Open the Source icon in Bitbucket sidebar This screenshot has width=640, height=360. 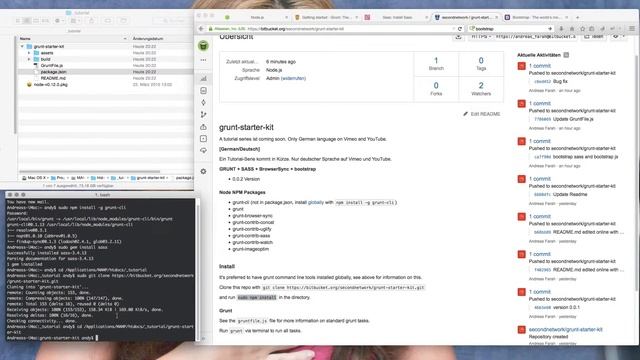(203, 91)
